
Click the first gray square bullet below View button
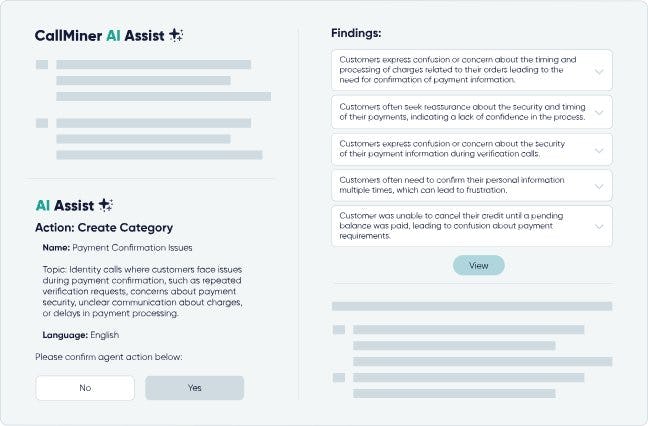(338, 329)
